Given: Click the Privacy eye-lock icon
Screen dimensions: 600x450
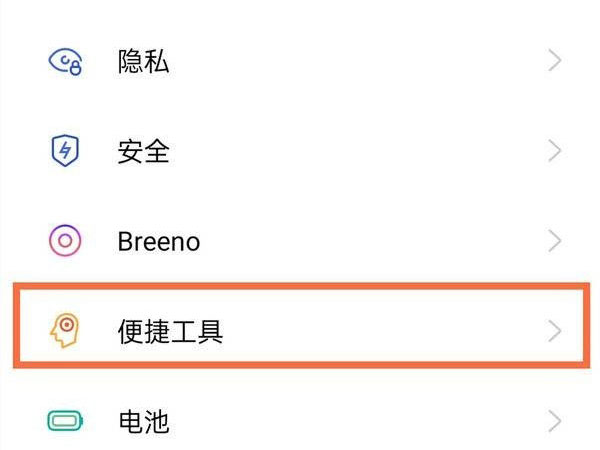Looking at the screenshot, I should click(x=66, y=62).
